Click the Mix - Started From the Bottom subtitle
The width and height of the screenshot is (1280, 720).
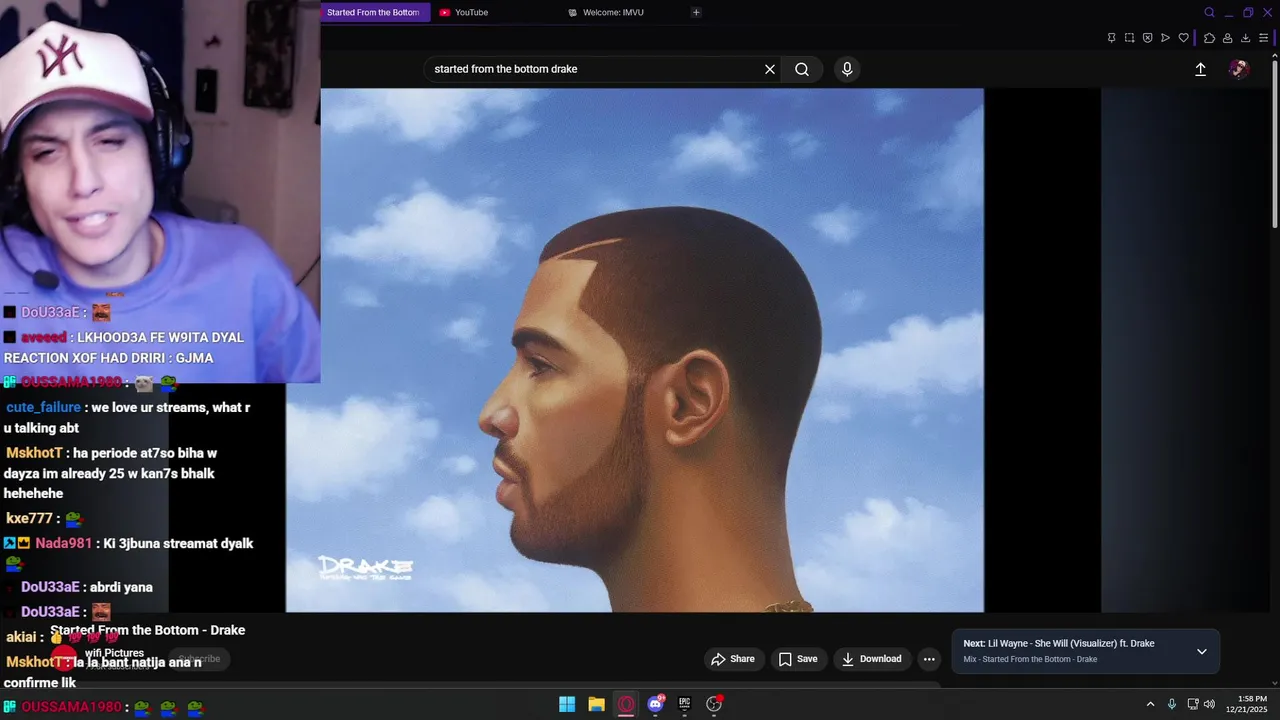1030,660
